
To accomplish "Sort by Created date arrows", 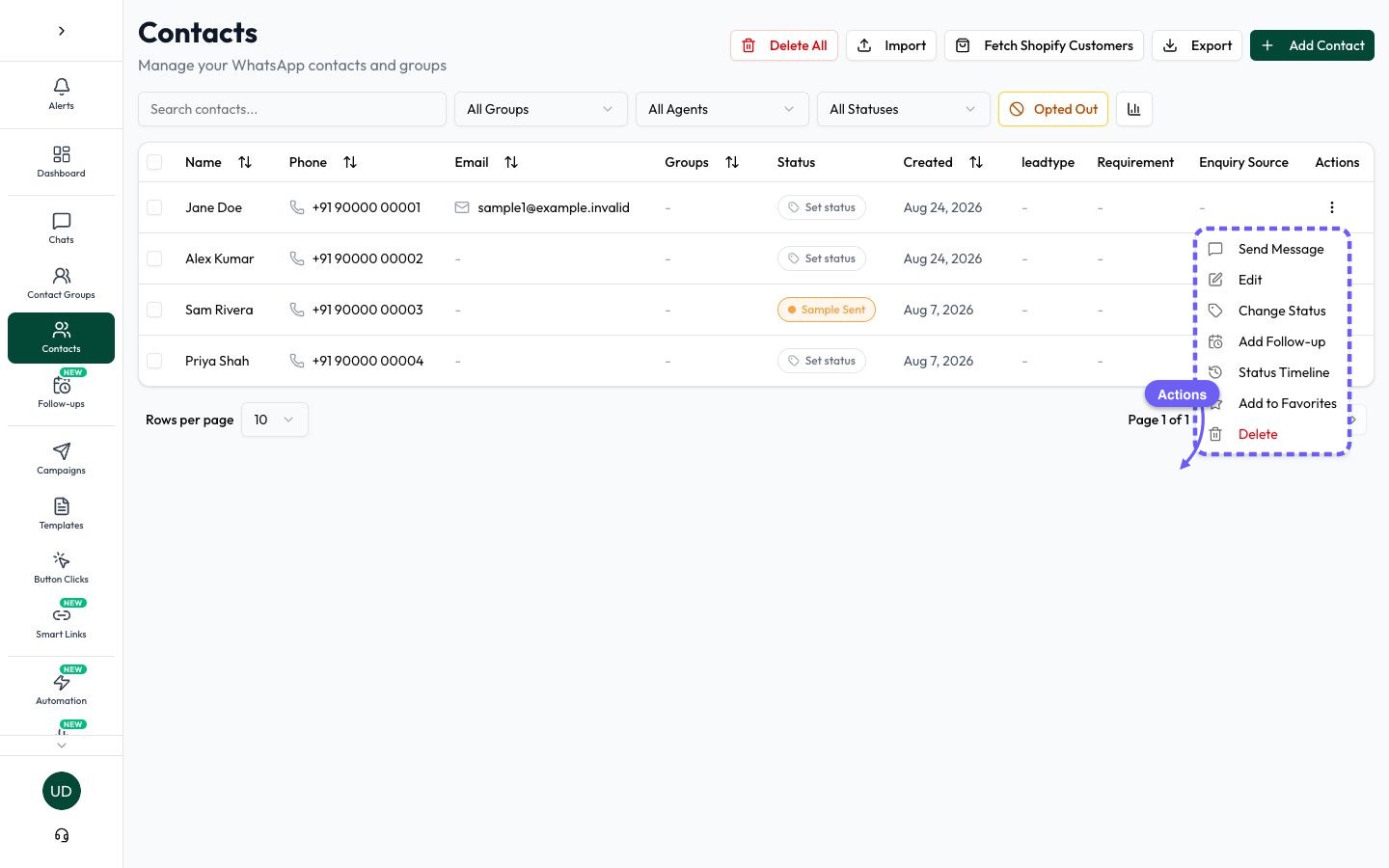I will (976, 162).
